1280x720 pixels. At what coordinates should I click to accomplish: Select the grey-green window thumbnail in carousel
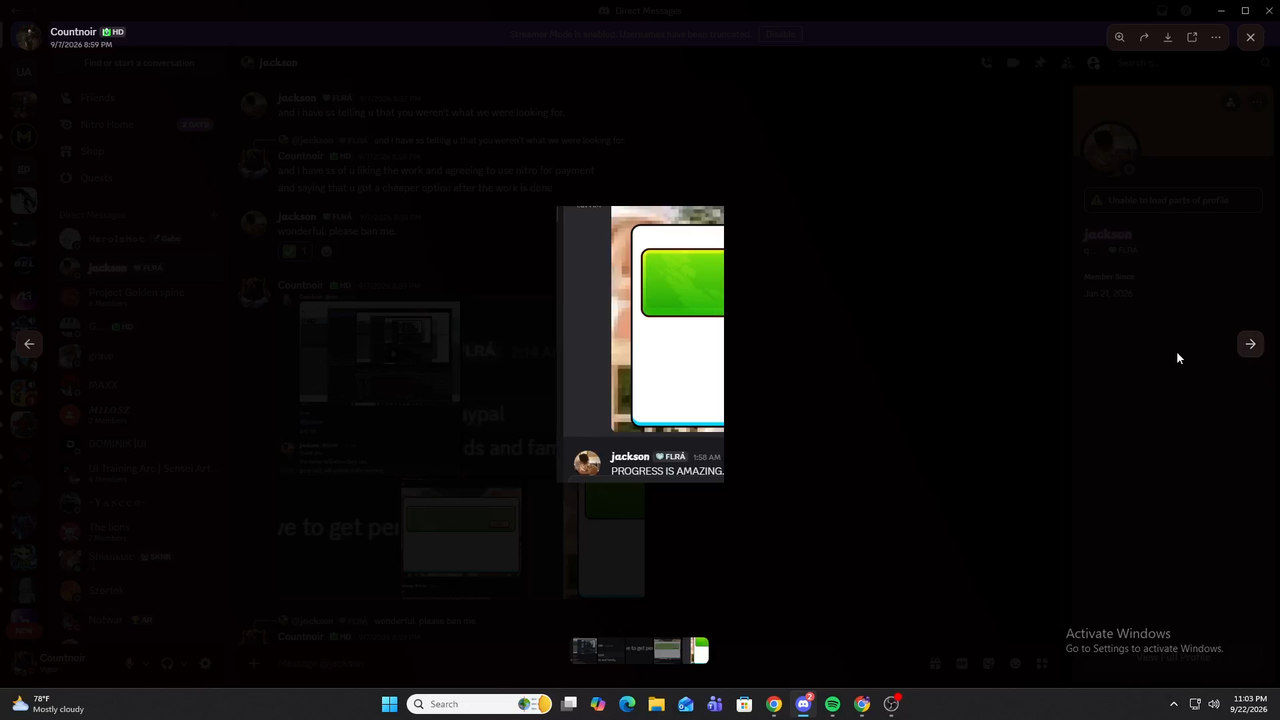[x=667, y=650]
